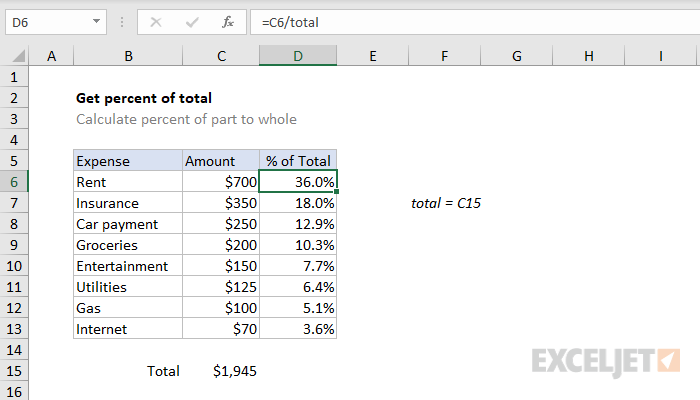Click the Select All corner triangle
Image resolution: width=700 pixels, height=400 pixels.
[x=16, y=57]
